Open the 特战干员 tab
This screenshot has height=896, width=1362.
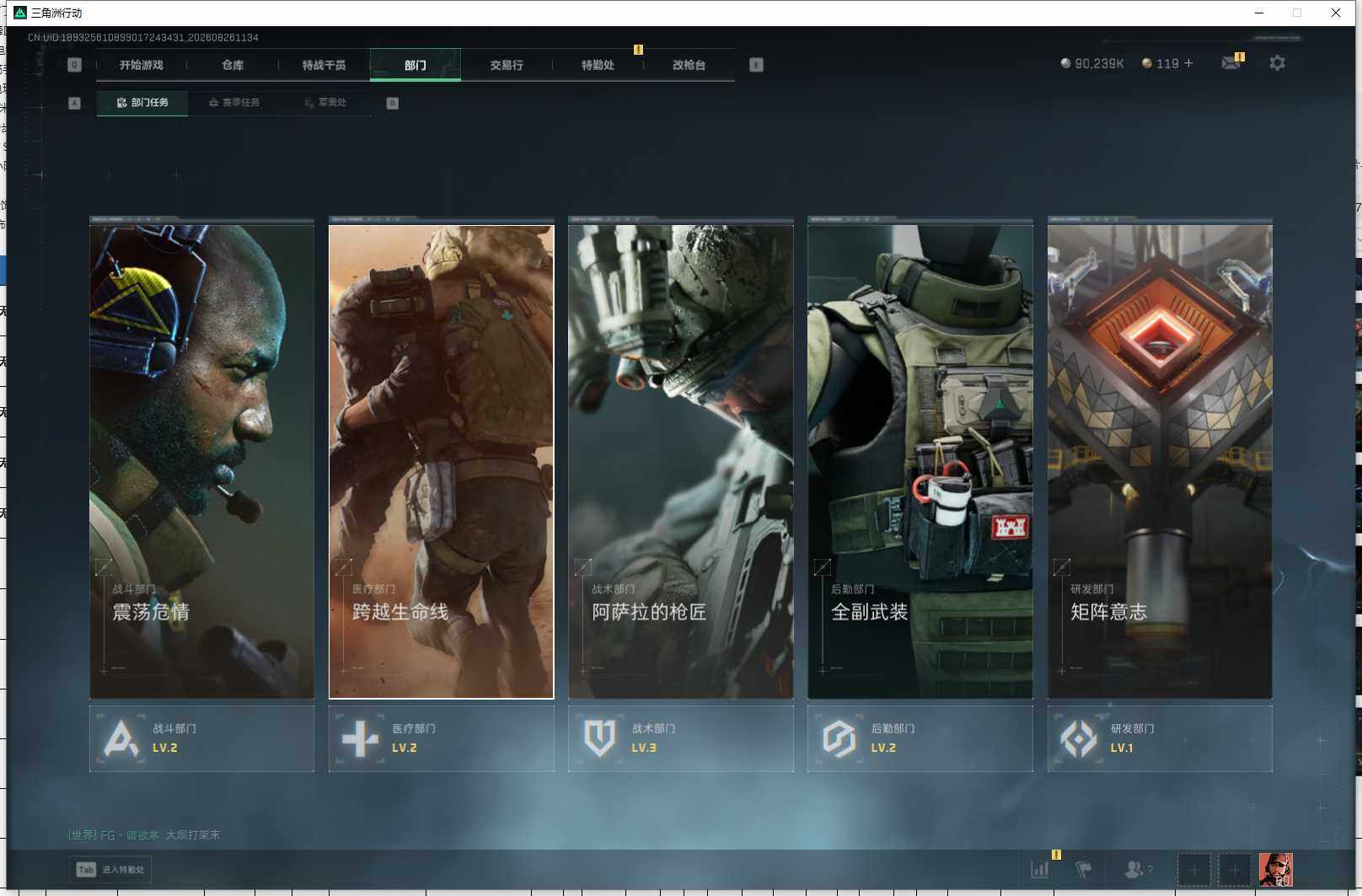(x=324, y=65)
